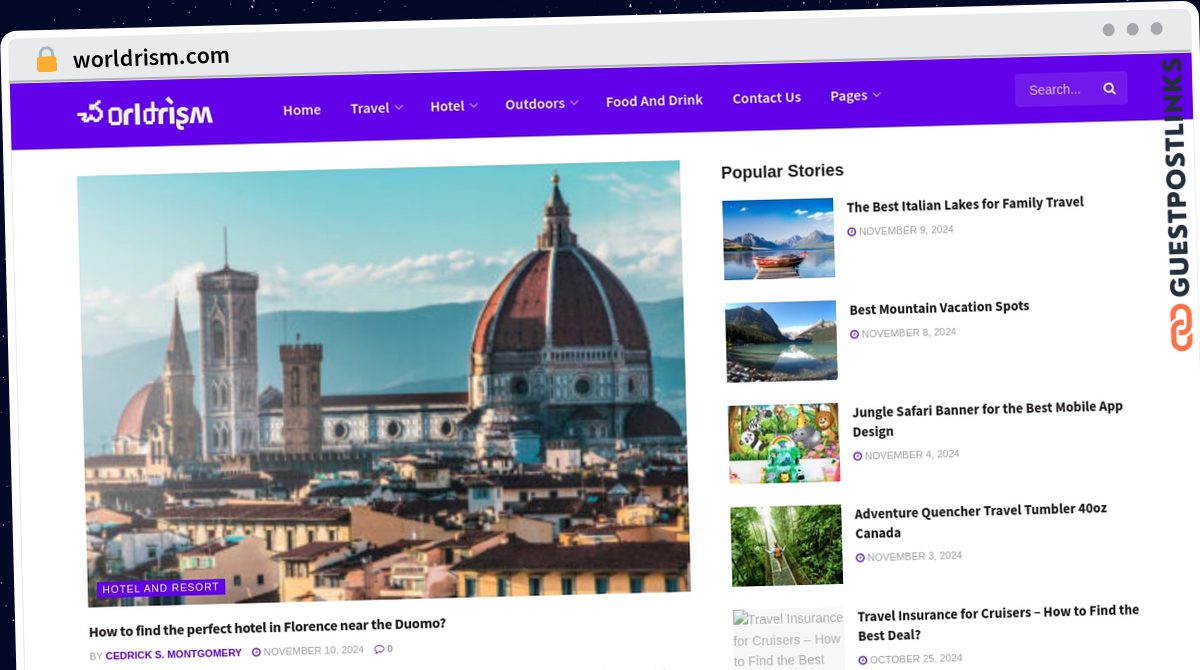Expand the Outdoors menu chevron
The image size is (1200, 670).
(x=574, y=103)
